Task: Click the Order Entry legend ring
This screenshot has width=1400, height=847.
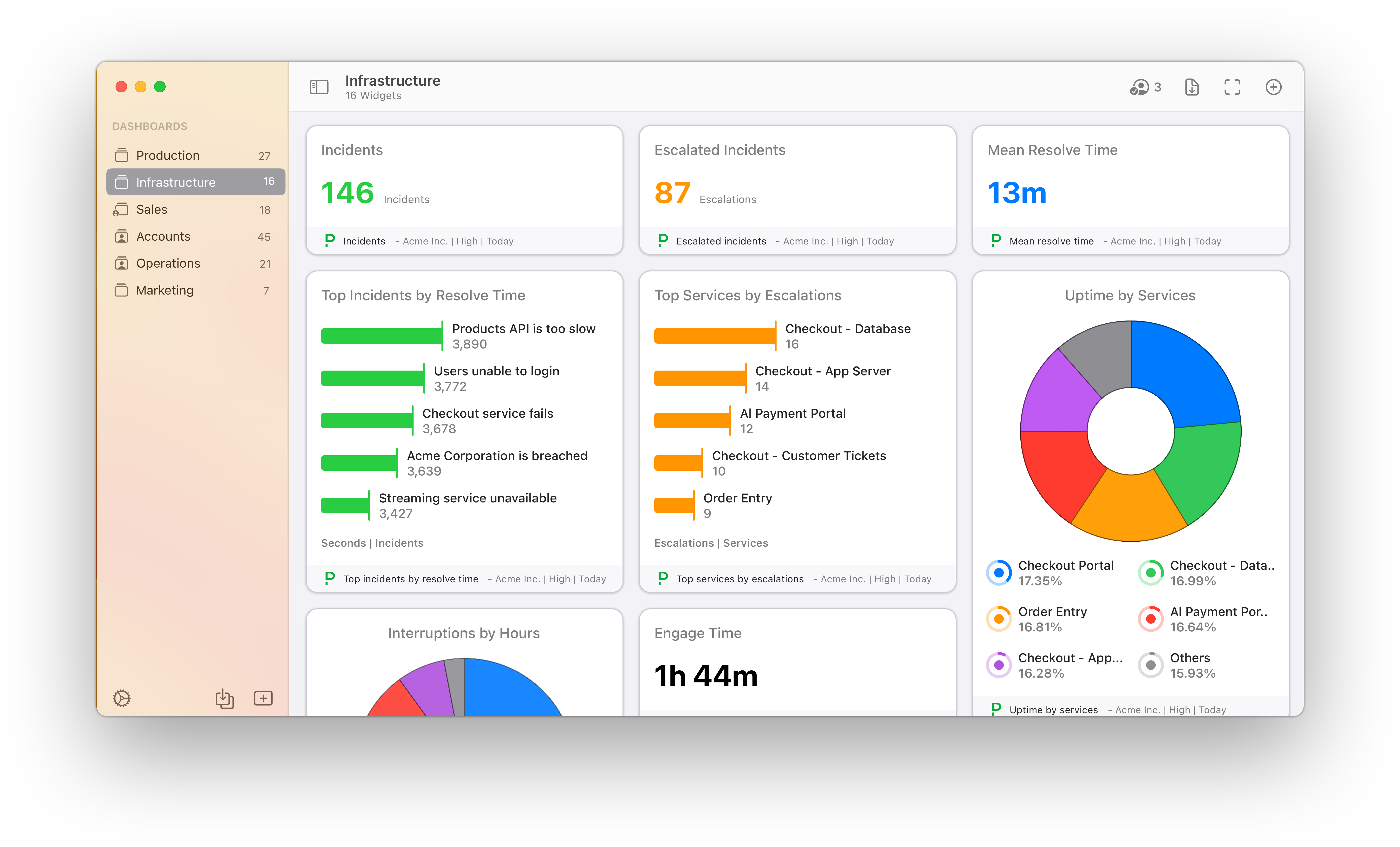Action: (999, 619)
